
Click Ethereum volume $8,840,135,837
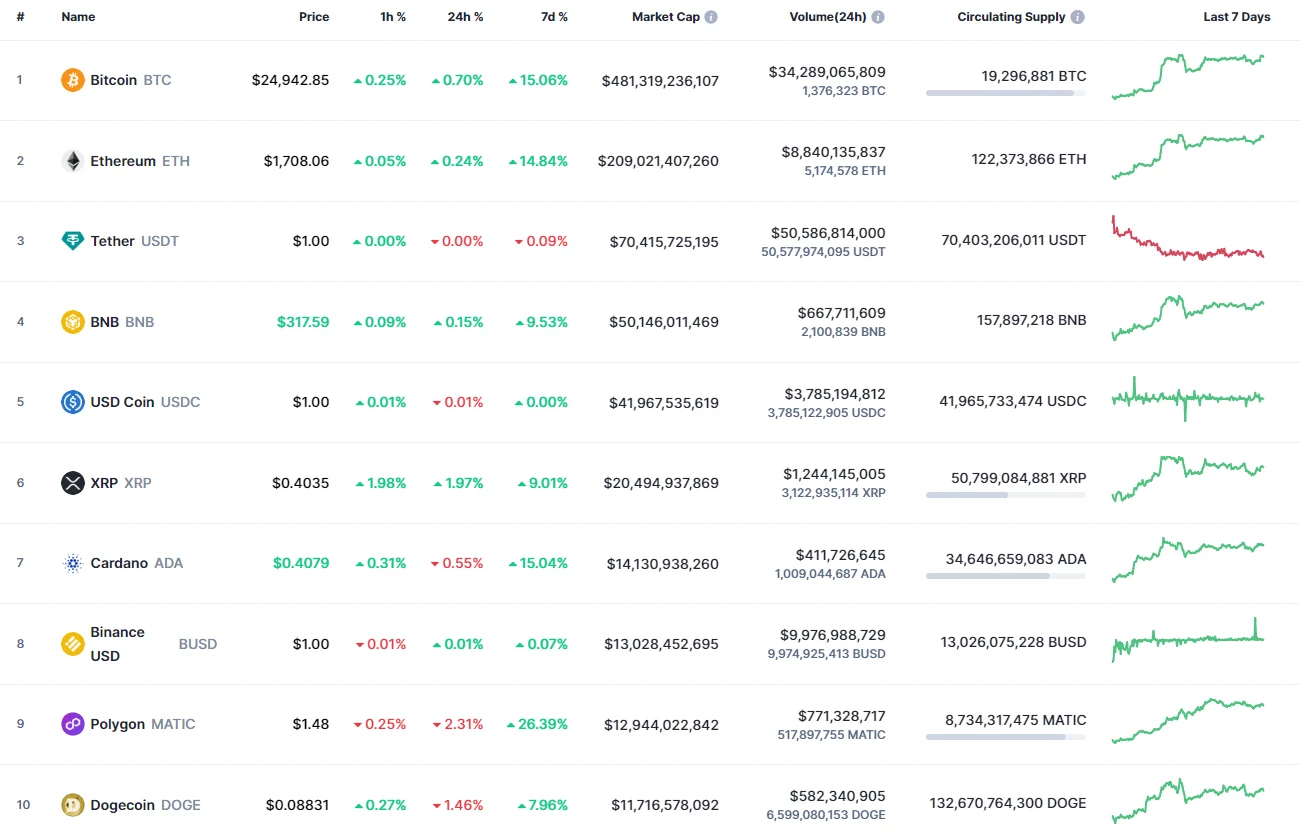[834, 152]
